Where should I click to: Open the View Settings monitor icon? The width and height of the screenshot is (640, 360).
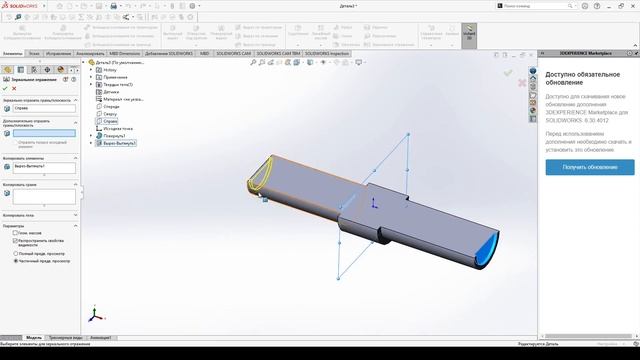pos(358,62)
